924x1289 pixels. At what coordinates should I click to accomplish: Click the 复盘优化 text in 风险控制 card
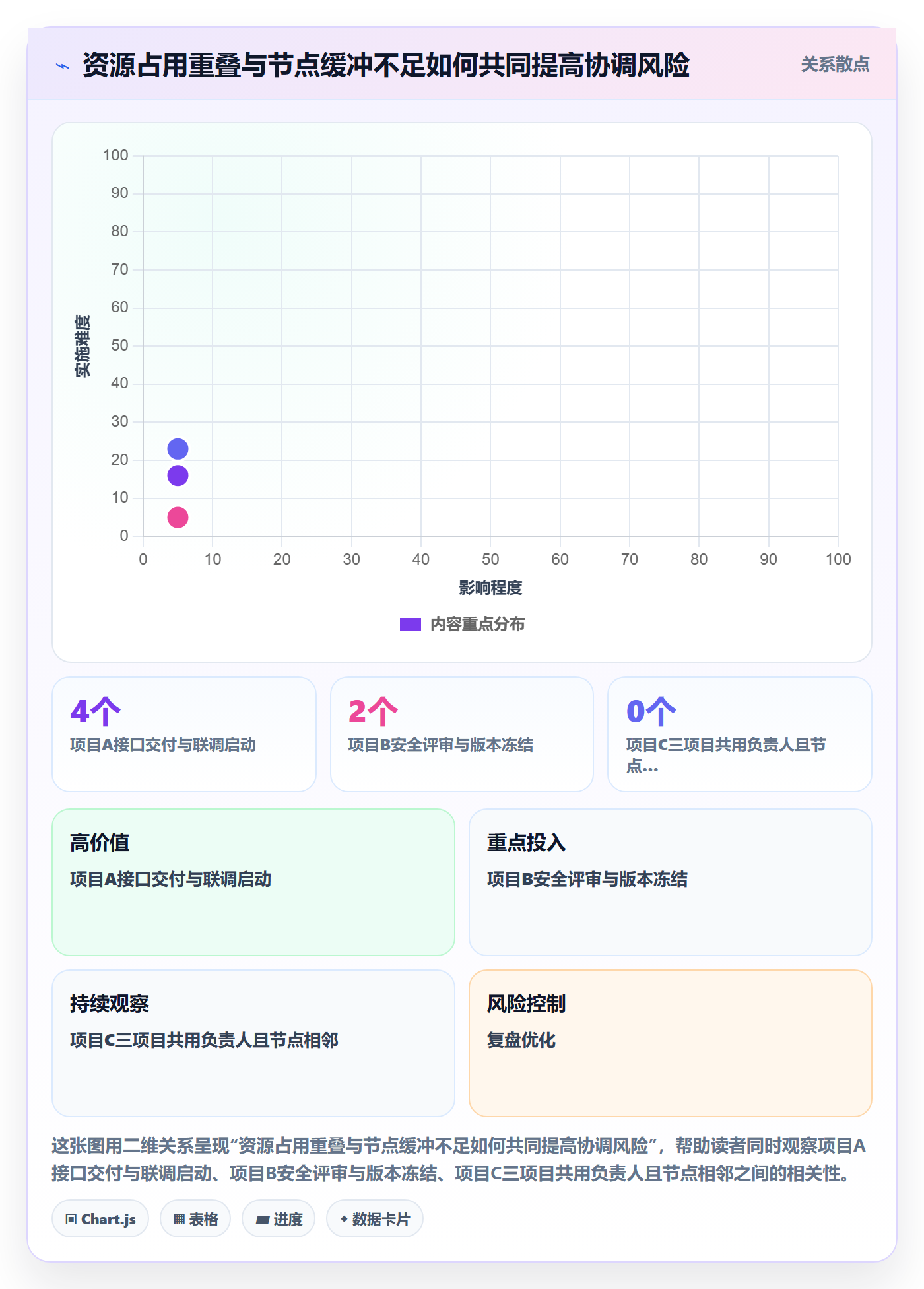click(521, 1041)
